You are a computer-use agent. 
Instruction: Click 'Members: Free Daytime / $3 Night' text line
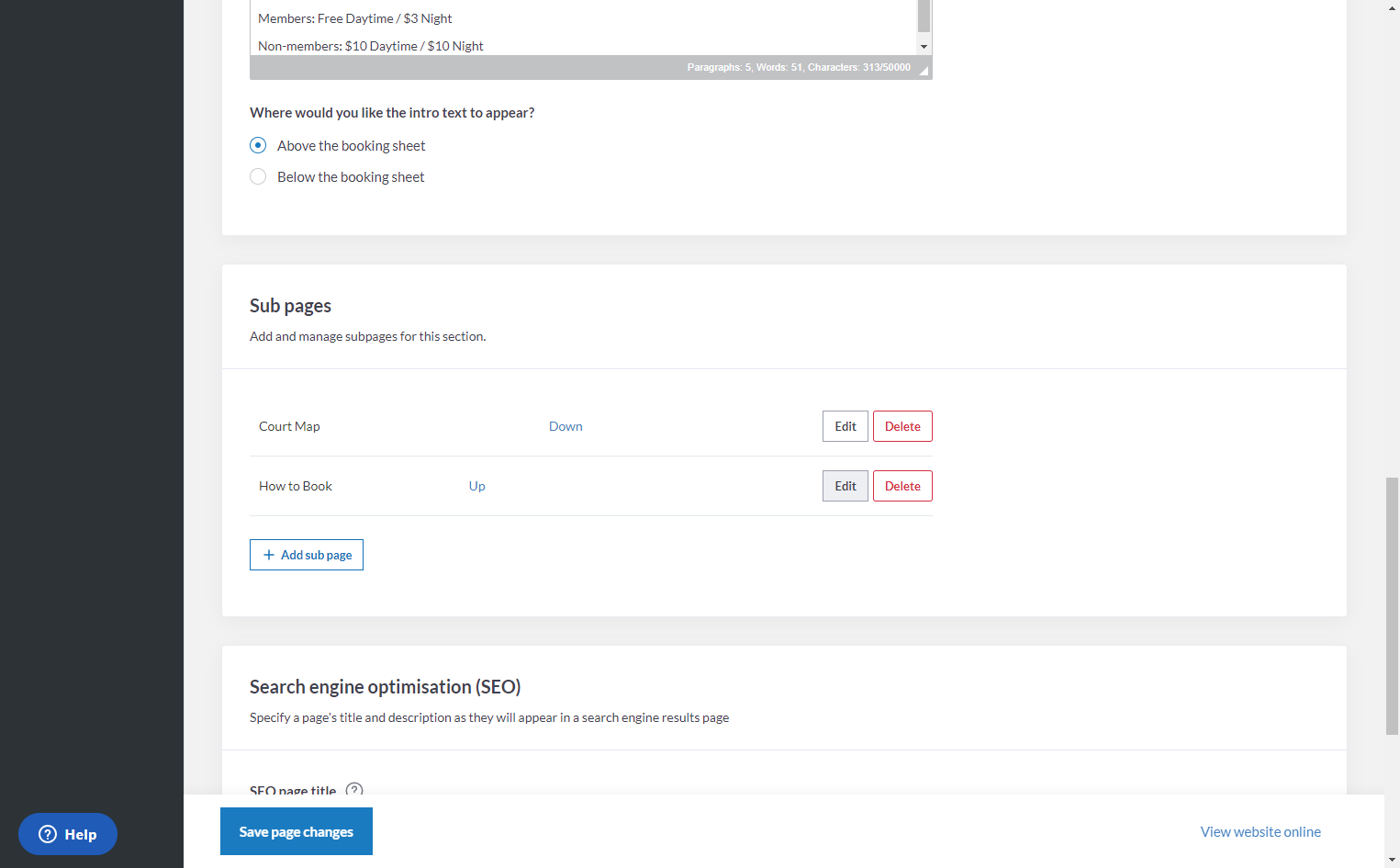(x=355, y=18)
